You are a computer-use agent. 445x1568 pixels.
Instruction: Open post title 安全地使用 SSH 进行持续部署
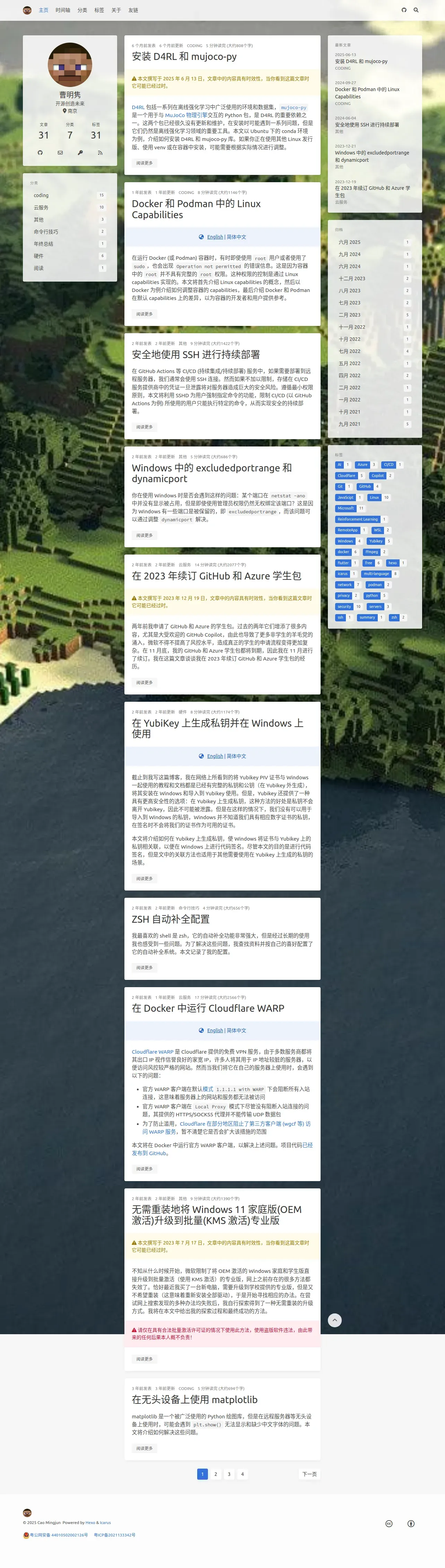[x=196, y=355]
